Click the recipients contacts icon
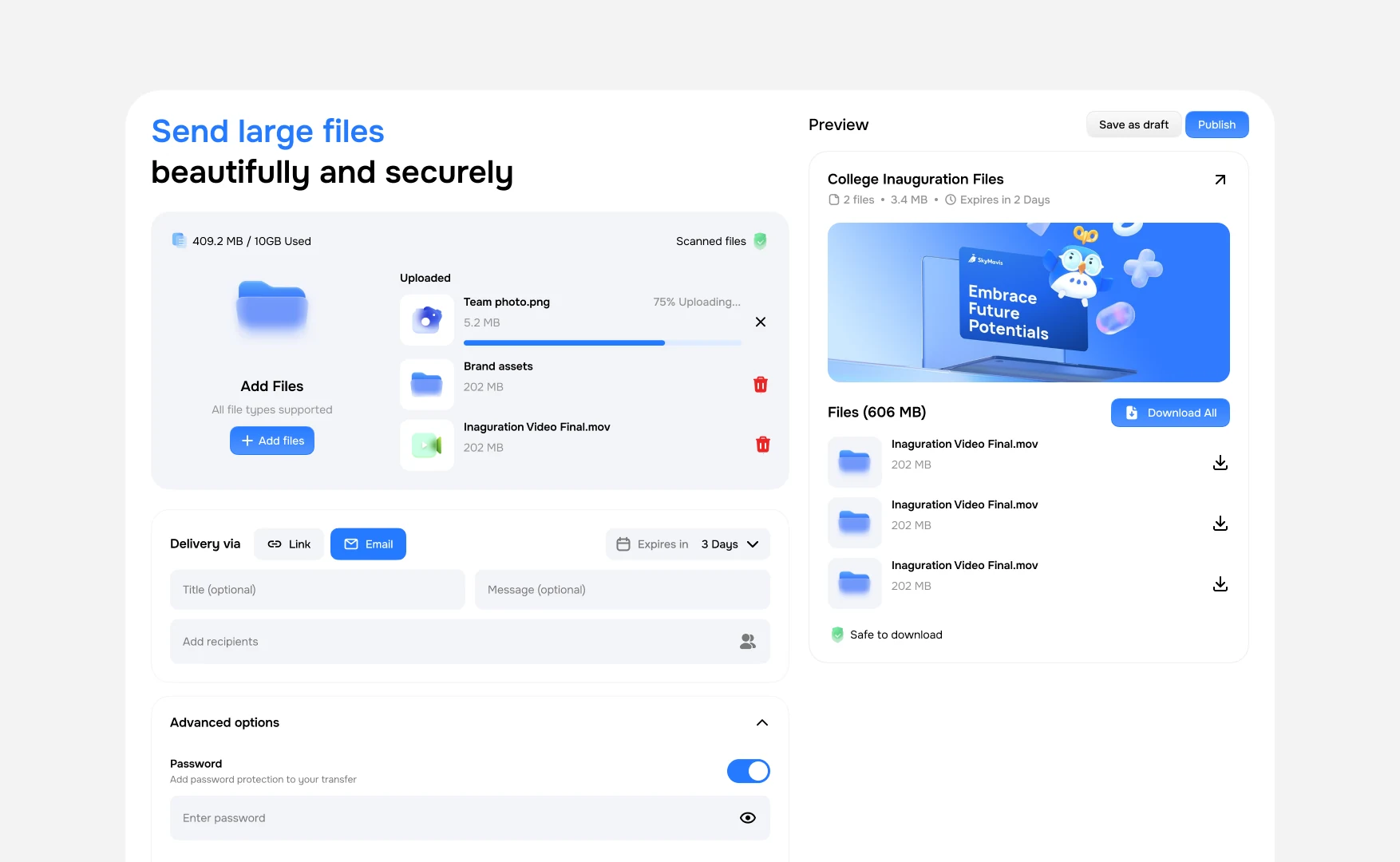Viewport: 1400px width, 862px height. [x=748, y=642]
